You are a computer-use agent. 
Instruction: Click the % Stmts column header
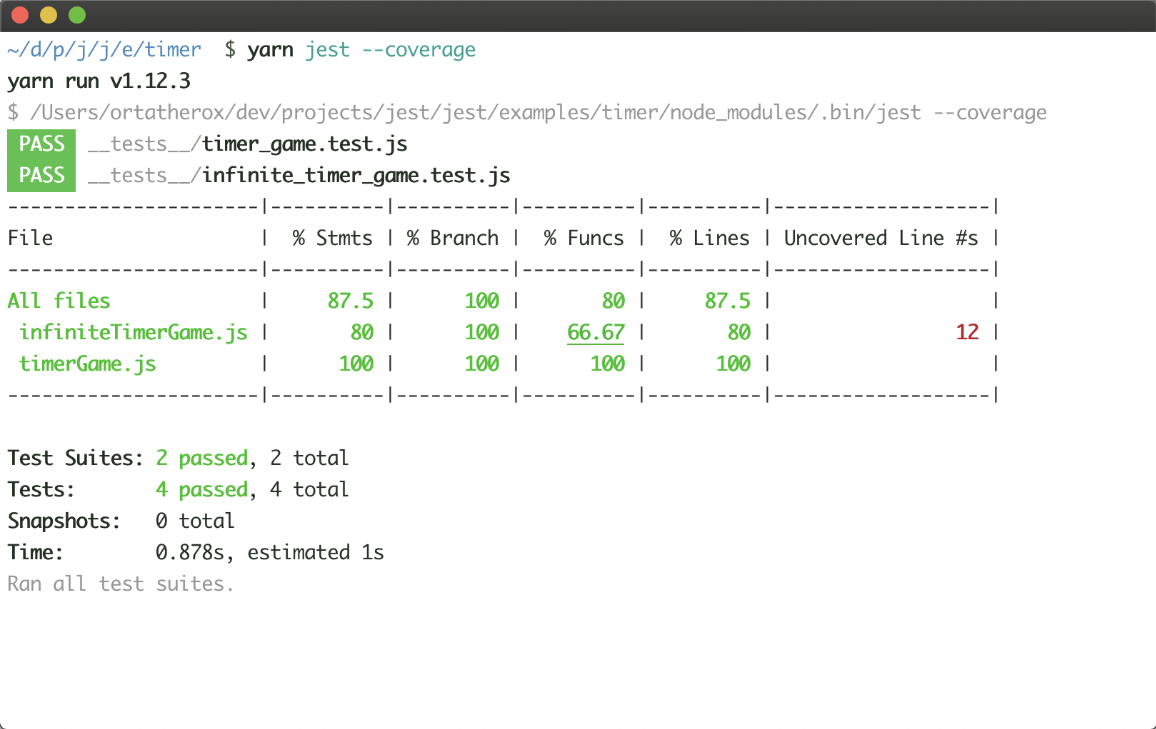332,238
